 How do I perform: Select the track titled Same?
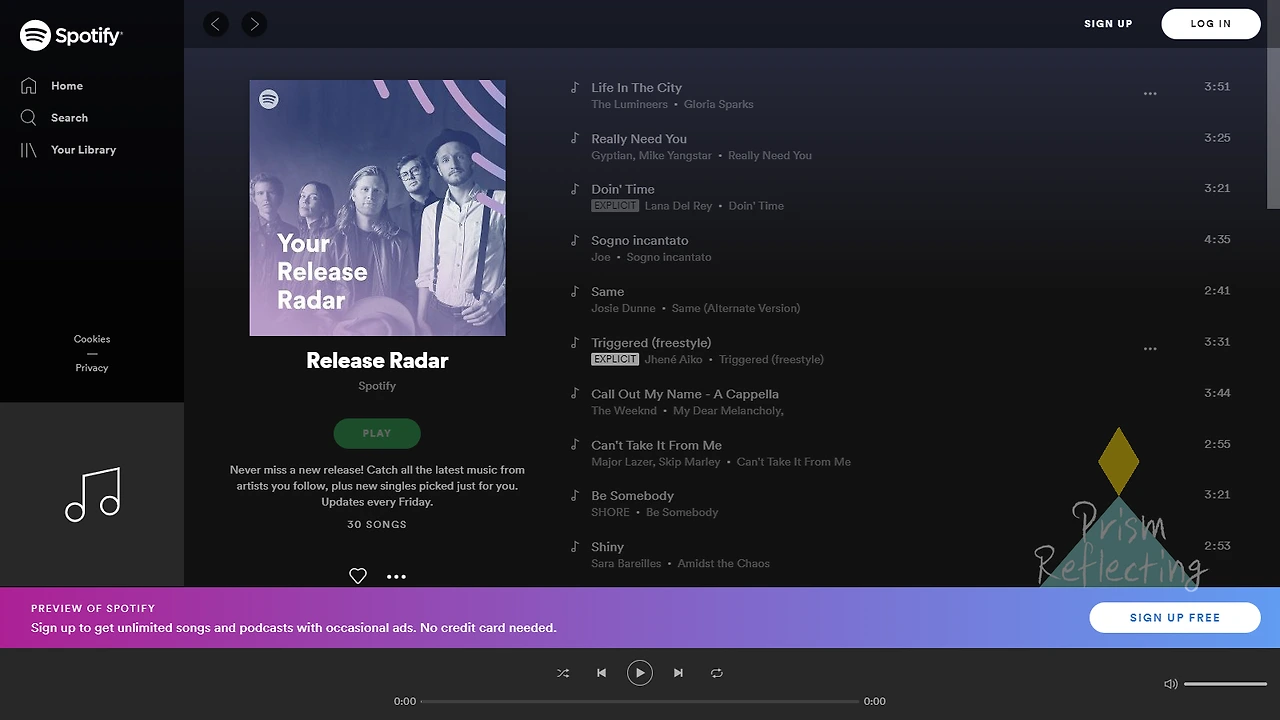(x=608, y=292)
